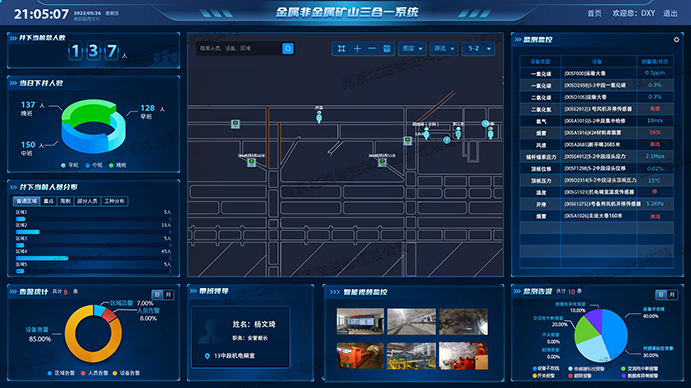
Task: Open the bottom-right worker video thumbnail
Action: point(463,355)
